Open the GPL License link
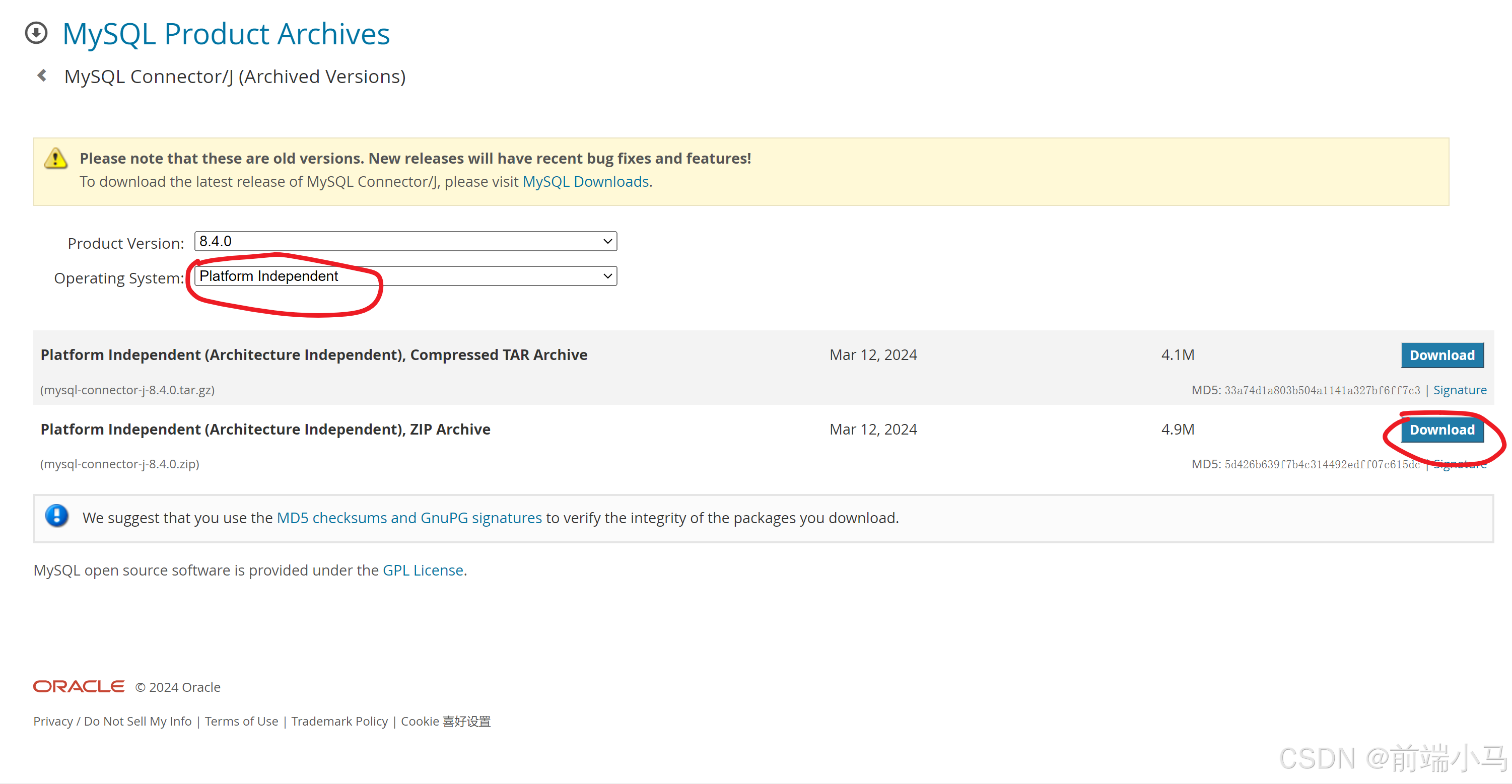 (423, 571)
